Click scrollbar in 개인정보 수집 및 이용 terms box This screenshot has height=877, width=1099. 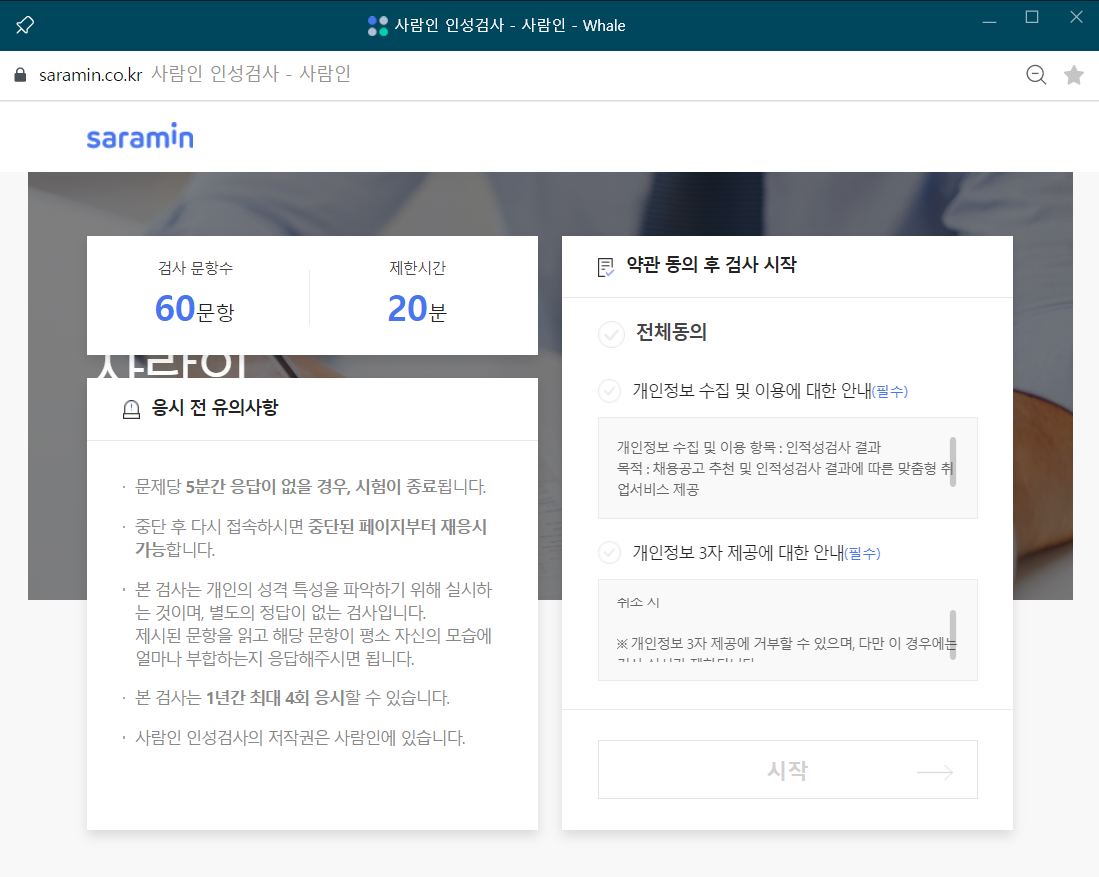pos(953,462)
